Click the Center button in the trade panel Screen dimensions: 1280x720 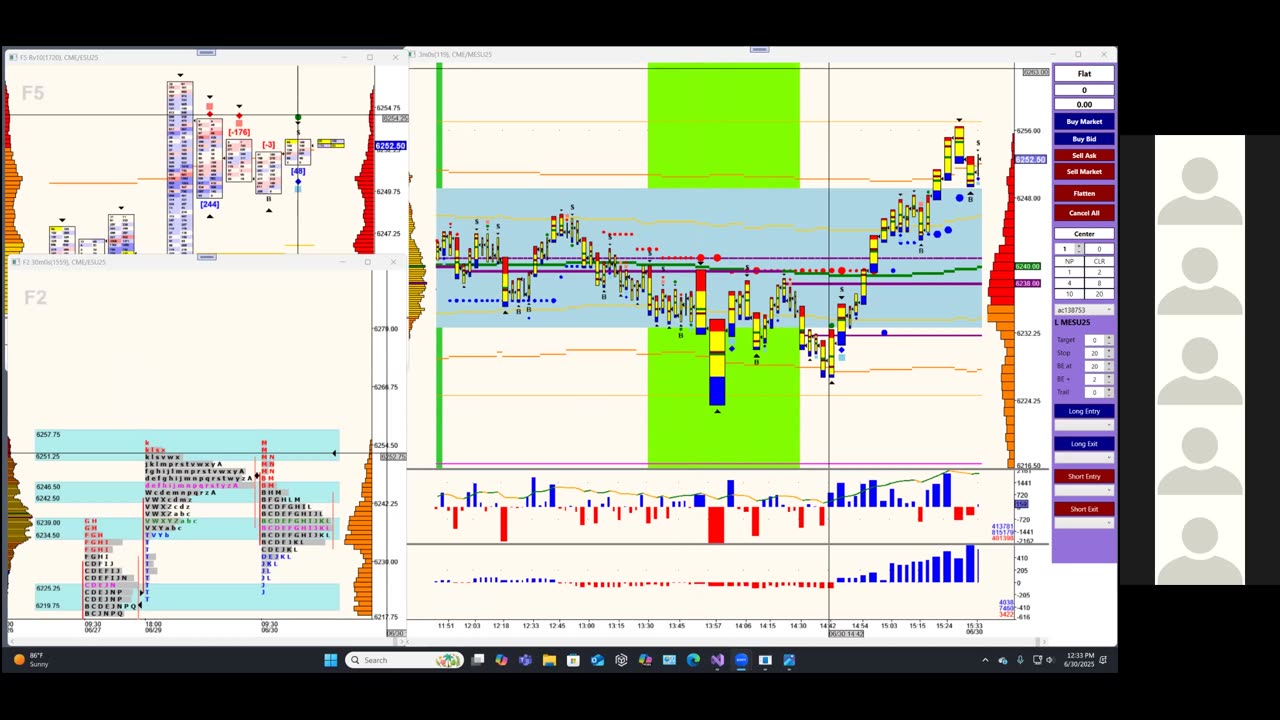(x=1084, y=234)
